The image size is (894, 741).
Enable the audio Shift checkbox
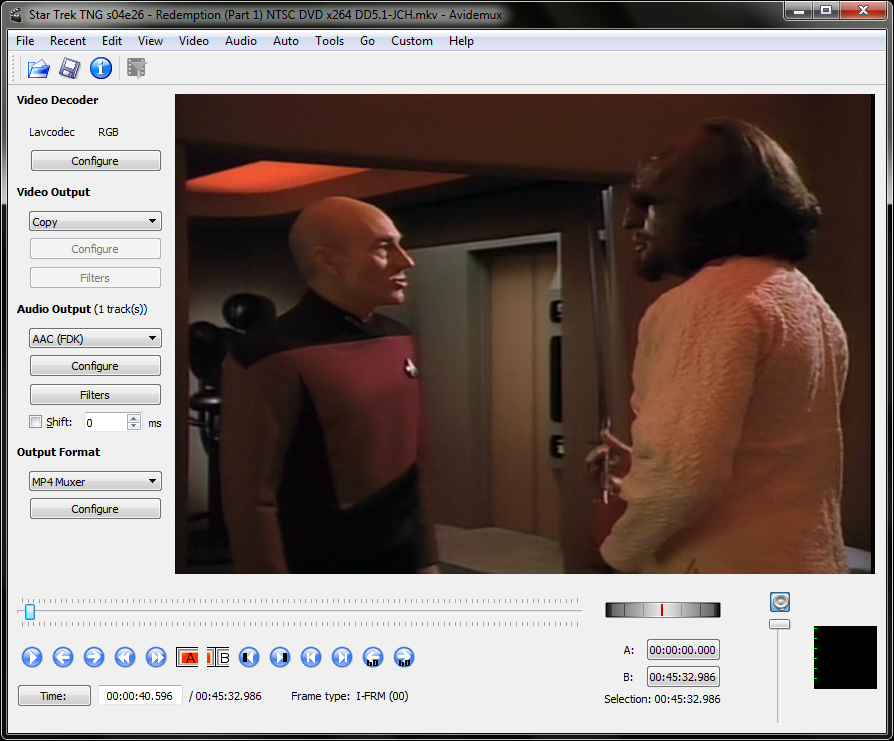[x=35, y=422]
